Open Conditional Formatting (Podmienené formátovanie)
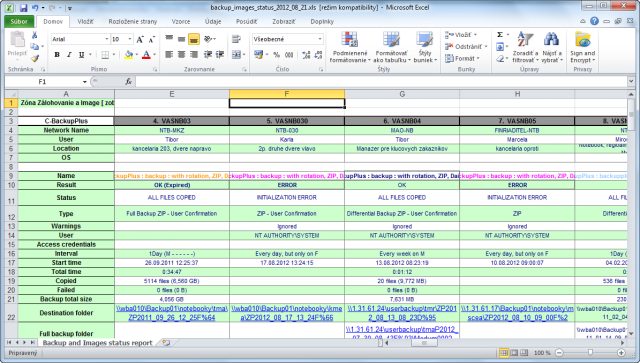This screenshot has width=640, height=363. (x=349, y=47)
